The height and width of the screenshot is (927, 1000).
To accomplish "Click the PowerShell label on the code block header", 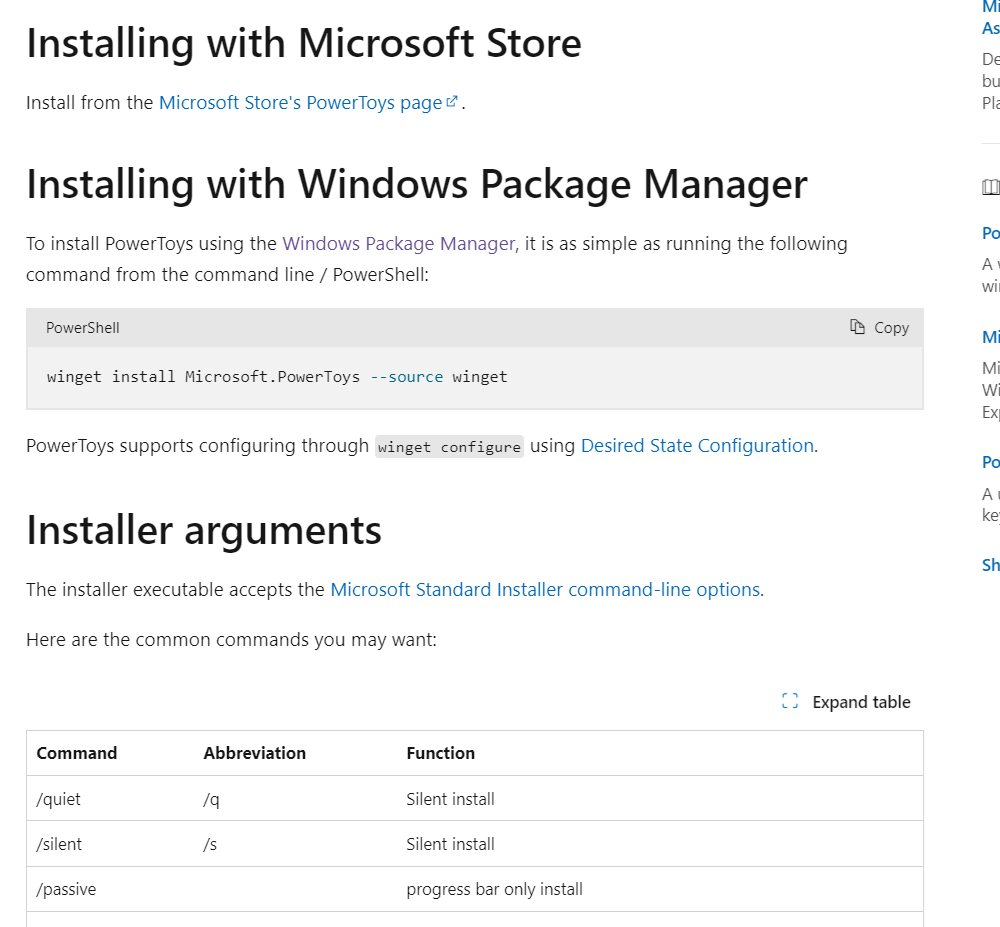I will tap(82, 327).
